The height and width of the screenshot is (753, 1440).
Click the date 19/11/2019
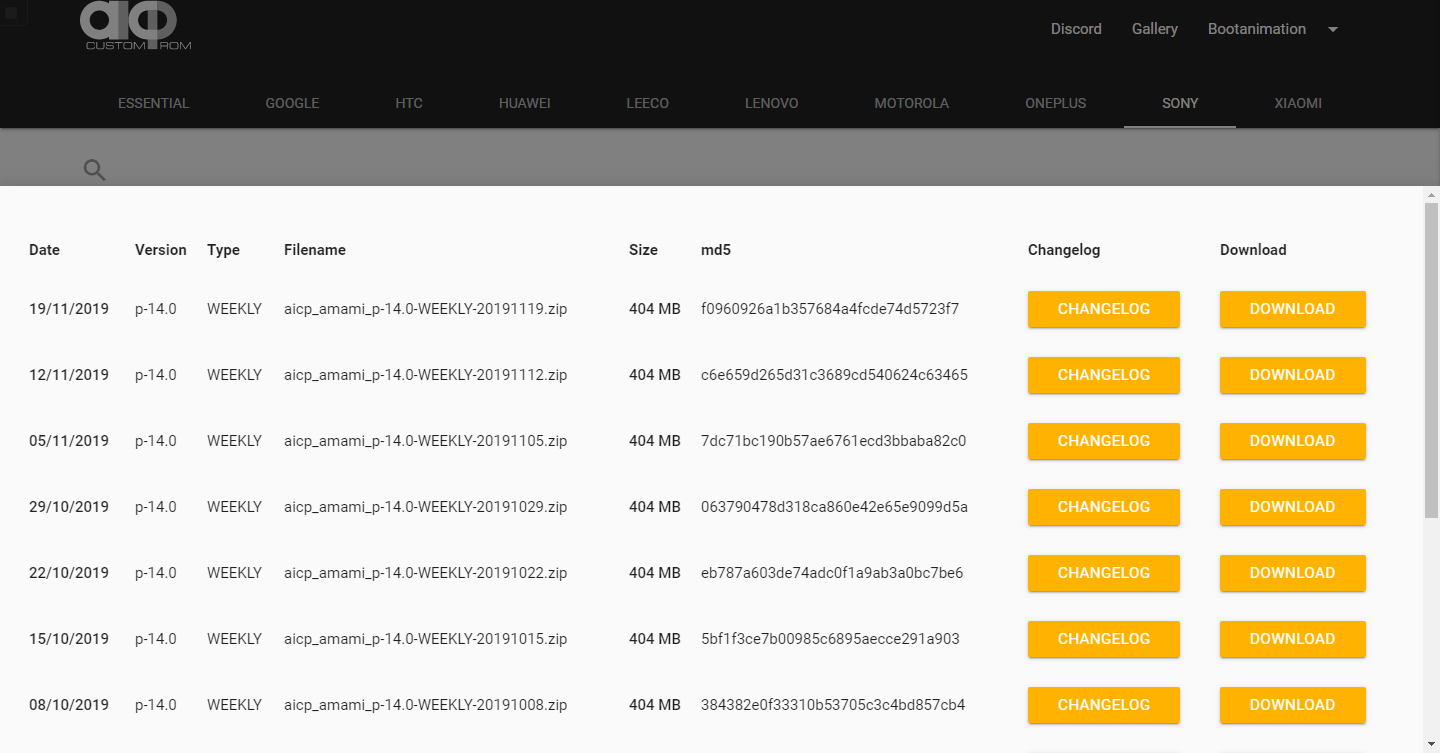69,309
